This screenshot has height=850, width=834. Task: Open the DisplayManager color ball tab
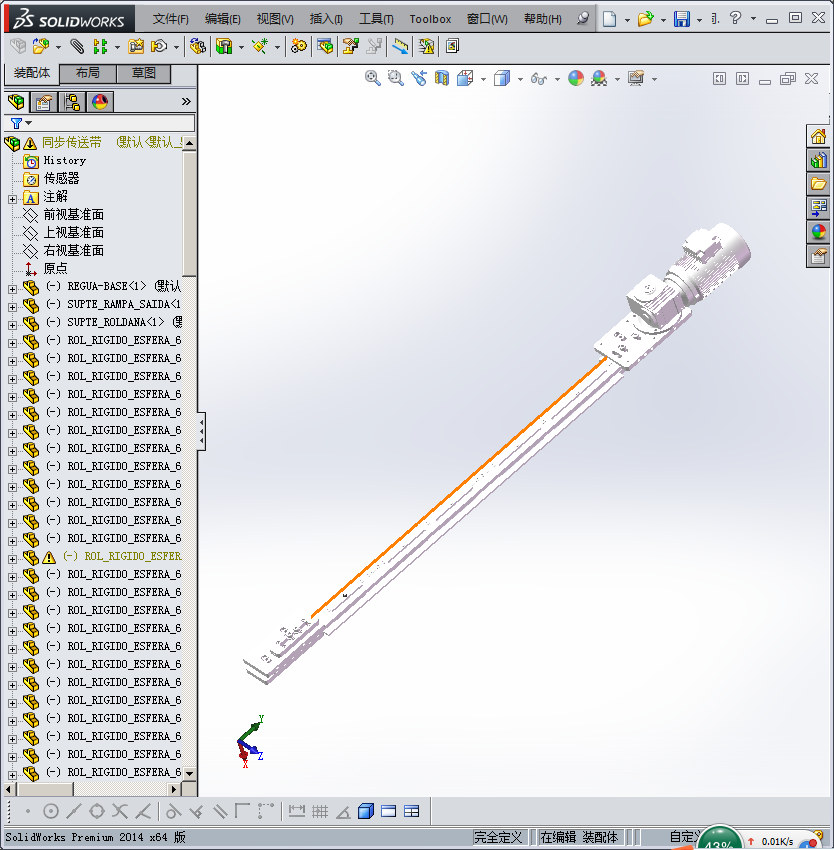[x=100, y=101]
